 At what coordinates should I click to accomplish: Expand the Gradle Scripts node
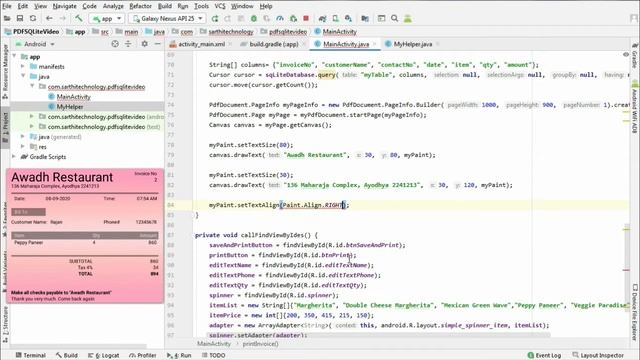pos(15,157)
